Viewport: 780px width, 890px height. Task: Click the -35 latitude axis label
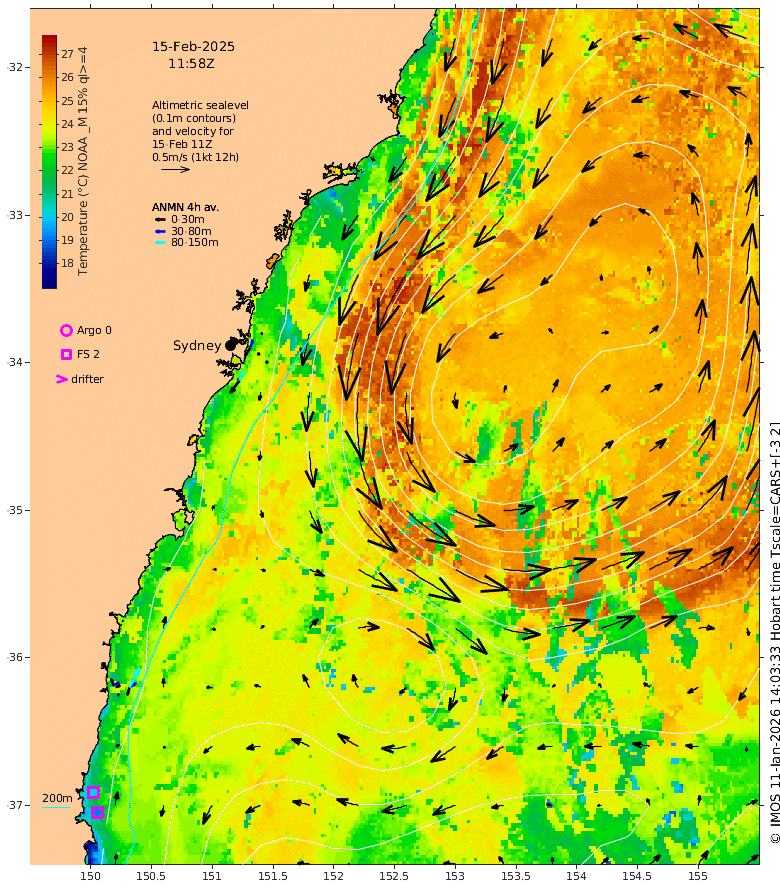click(15, 510)
